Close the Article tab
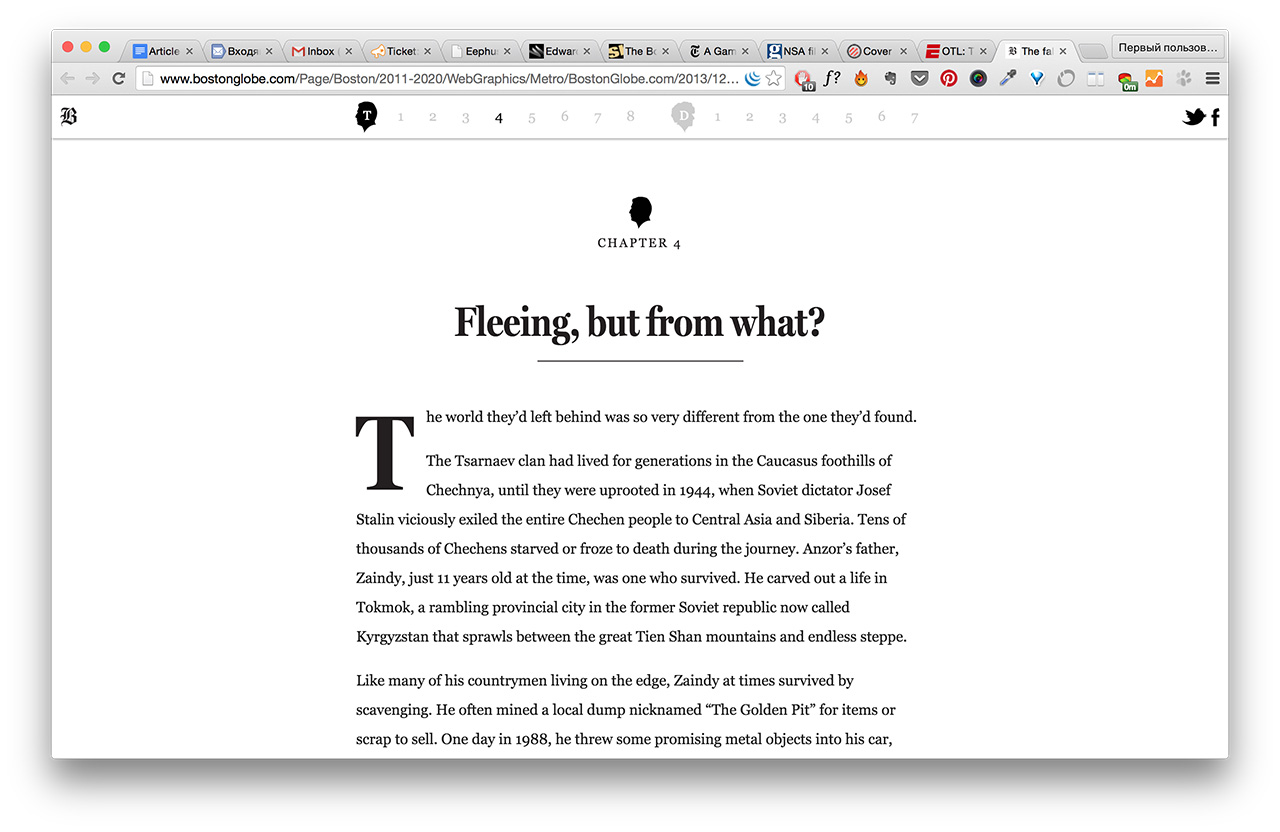The image size is (1280, 832). click(189, 51)
